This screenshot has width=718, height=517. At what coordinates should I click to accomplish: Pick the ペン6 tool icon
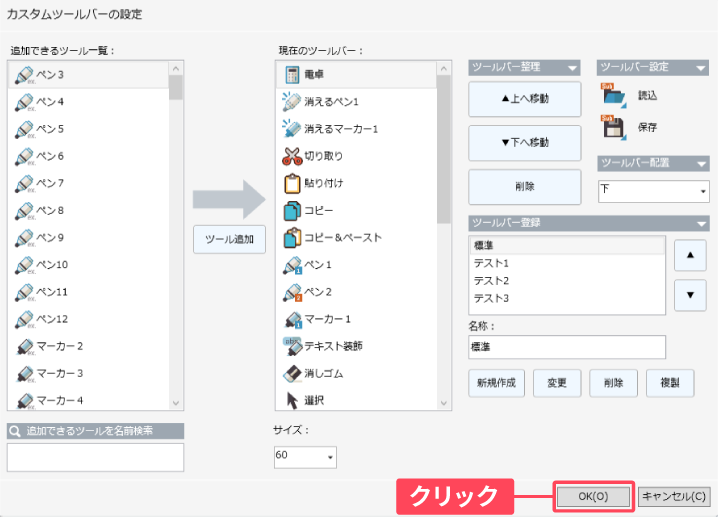(24, 157)
